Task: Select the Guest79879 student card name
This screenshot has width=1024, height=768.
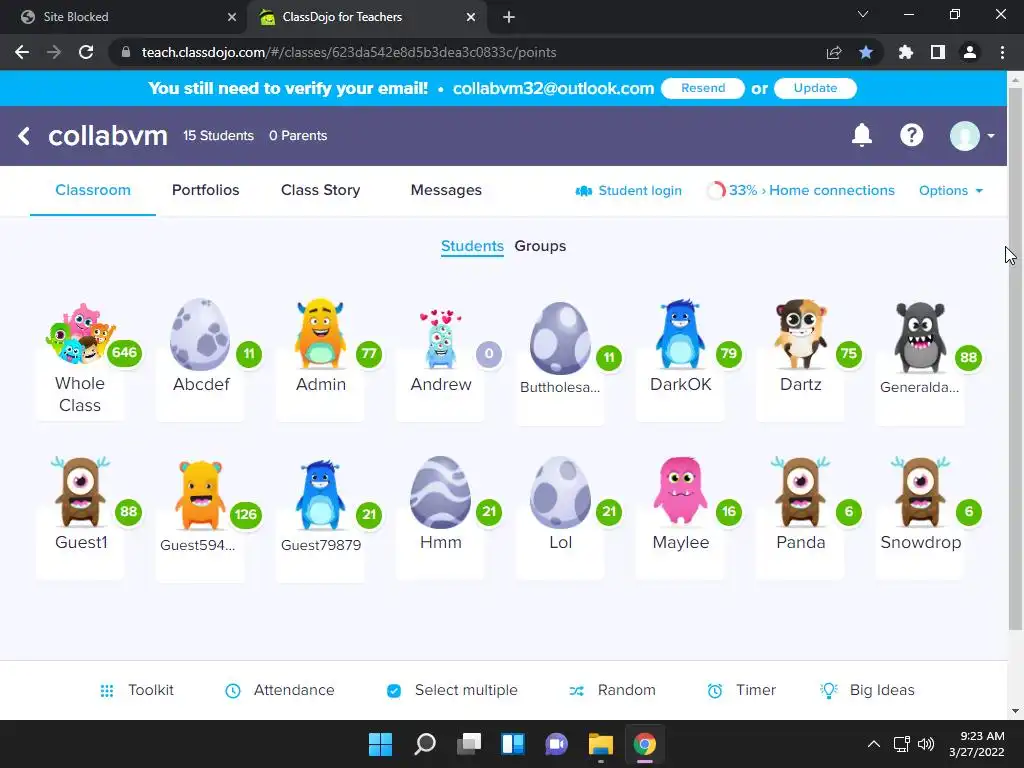Action: [x=321, y=545]
